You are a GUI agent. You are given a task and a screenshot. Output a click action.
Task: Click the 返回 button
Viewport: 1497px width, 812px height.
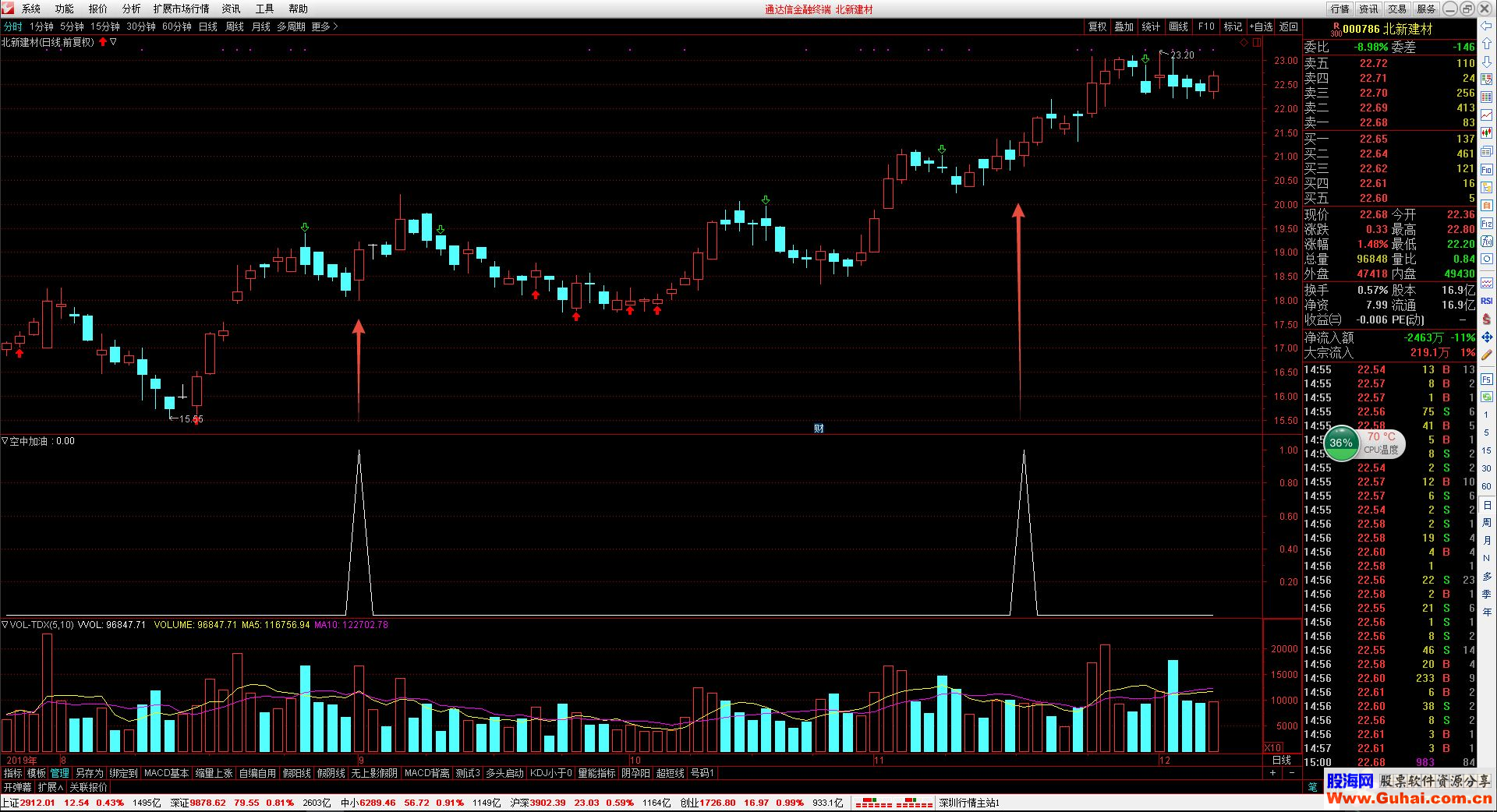(x=1289, y=26)
